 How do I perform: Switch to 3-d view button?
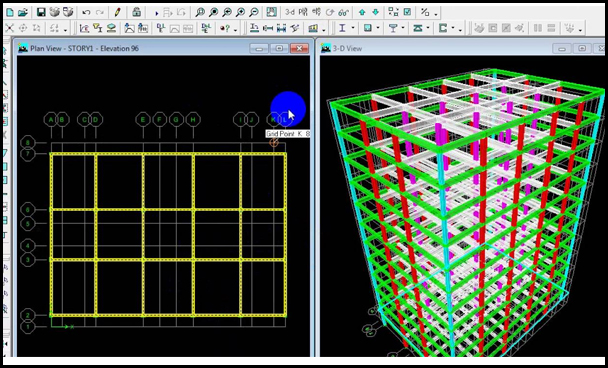coord(290,12)
